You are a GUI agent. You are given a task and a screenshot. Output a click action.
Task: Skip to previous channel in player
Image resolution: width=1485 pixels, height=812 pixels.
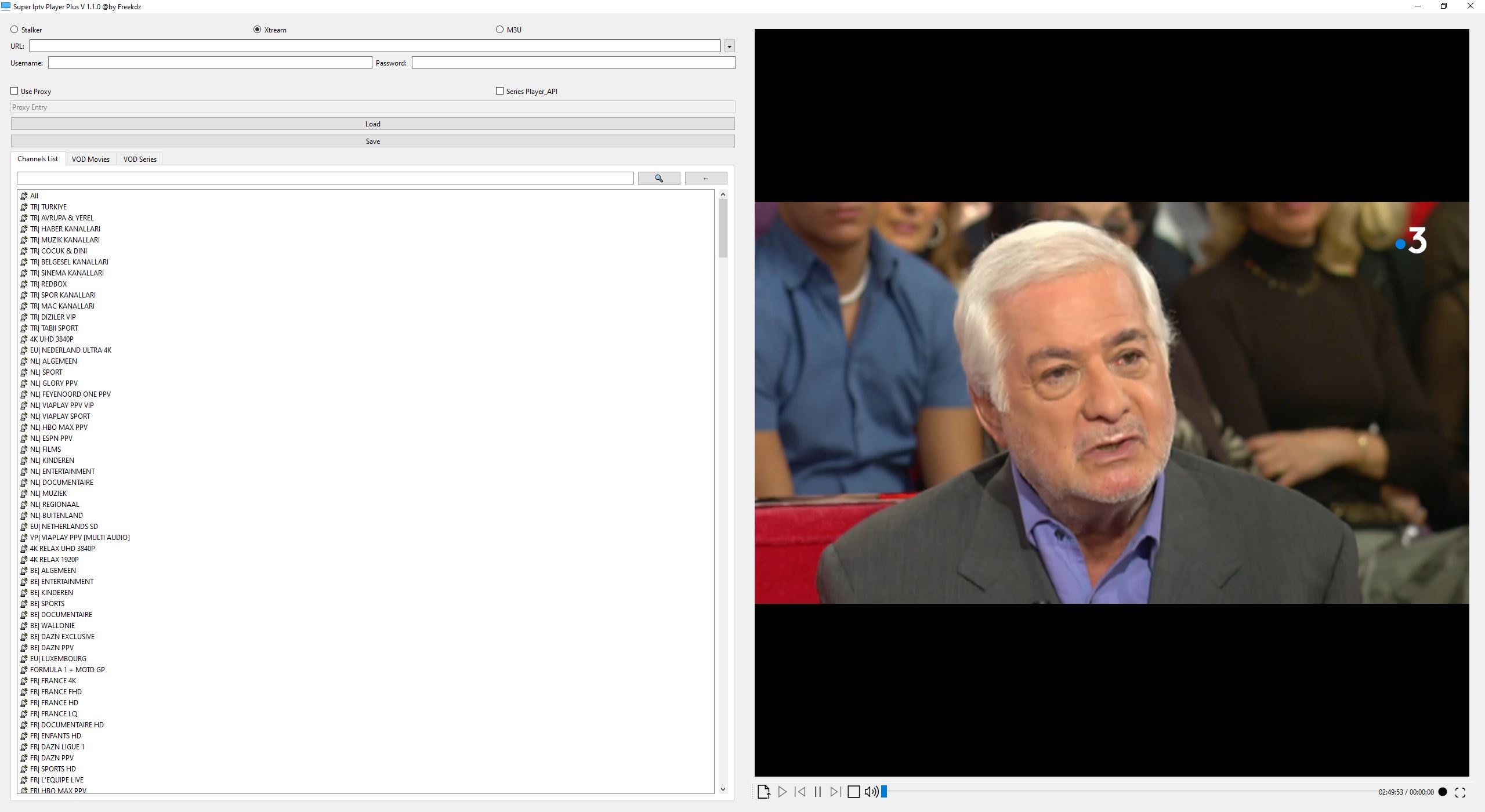[800, 792]
